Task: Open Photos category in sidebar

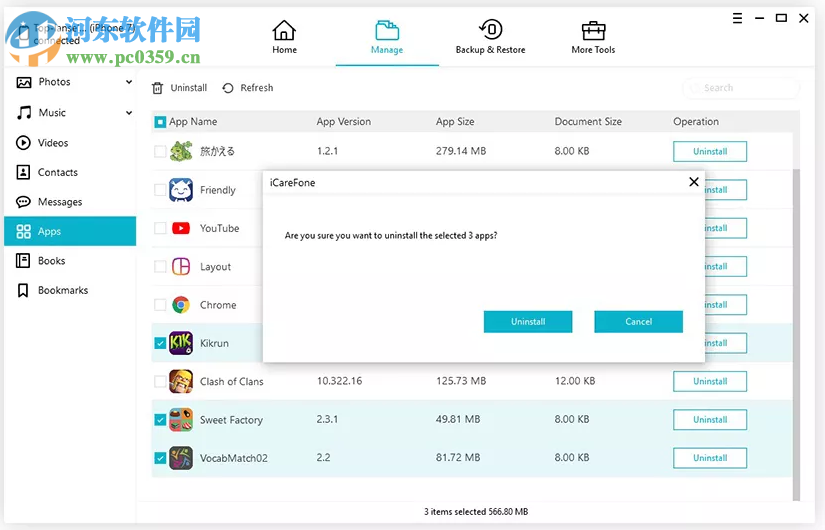Action: pyautogui.click(x=70, y=82)
